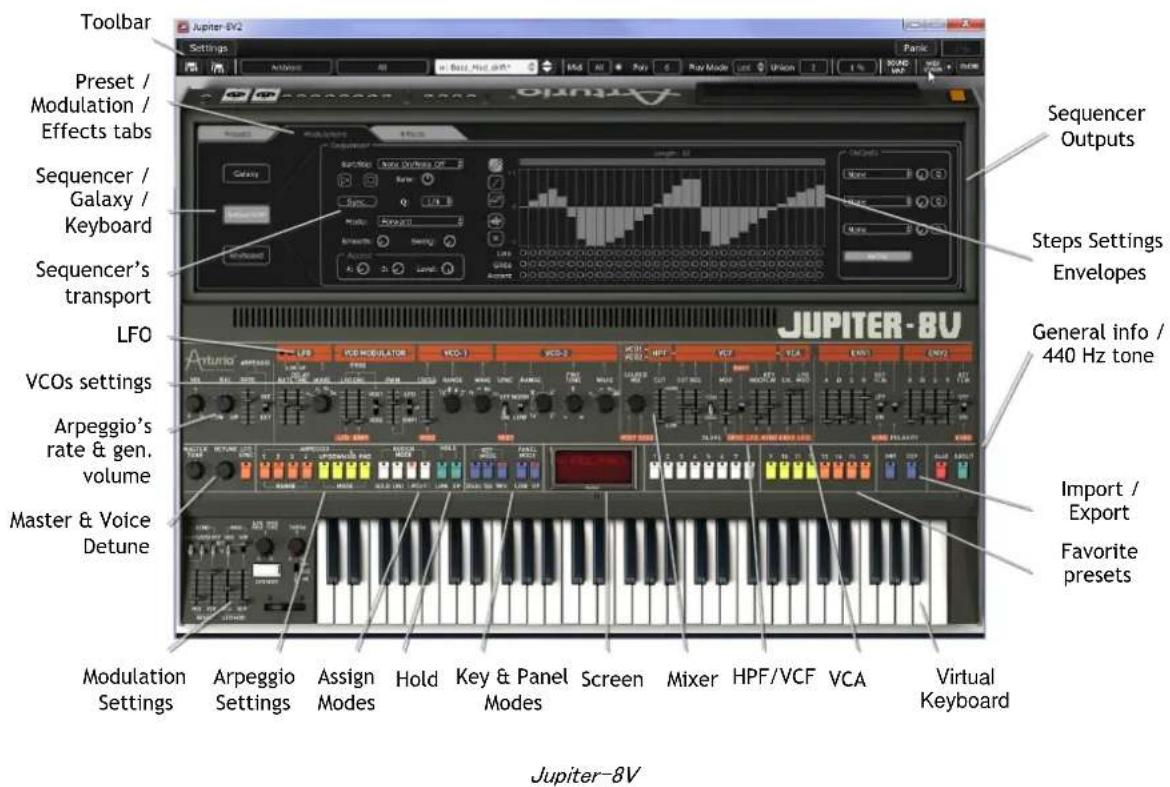1170x787 pixels.
Task: Open the sequencer Q quantize dropdown
Action: point(437,201)
